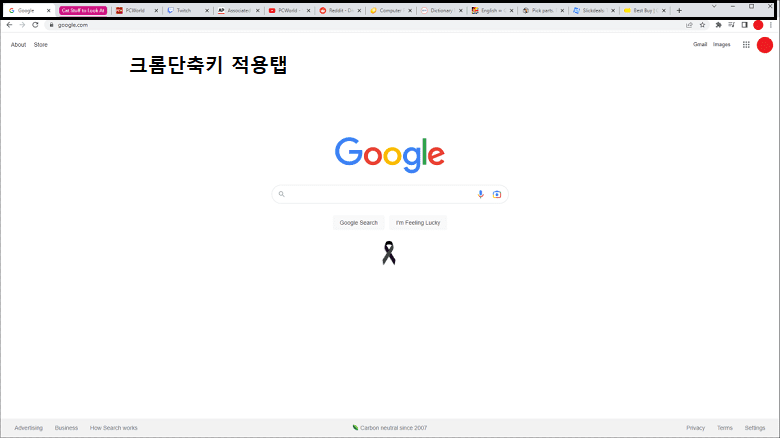Image resolution: width=780 pixels, height=438 pixels.
Task: Click the Google Search button
Action: pos(359,222)
